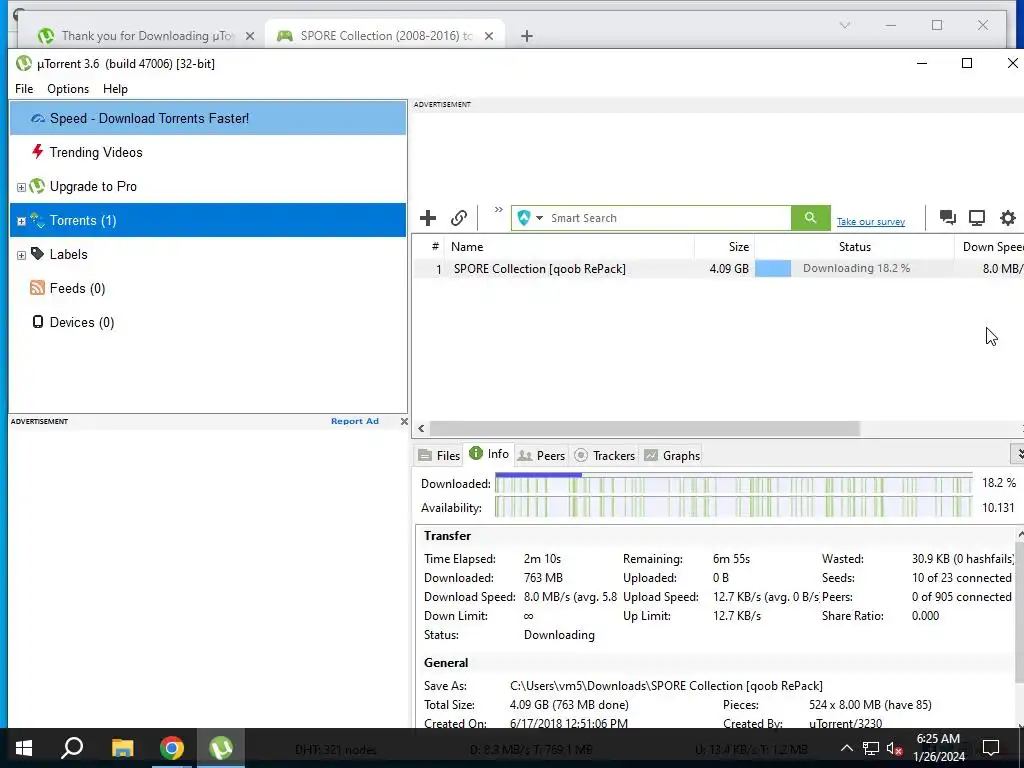Open Trending Videos in sidebar
The width and height of the screenshot is (1024, 768).
coord(96,152)
